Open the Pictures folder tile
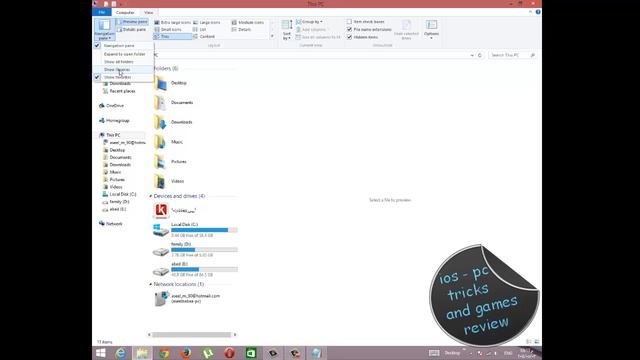Image resolution: width=640 pixels, height=360 pixels. pos(171,162)
